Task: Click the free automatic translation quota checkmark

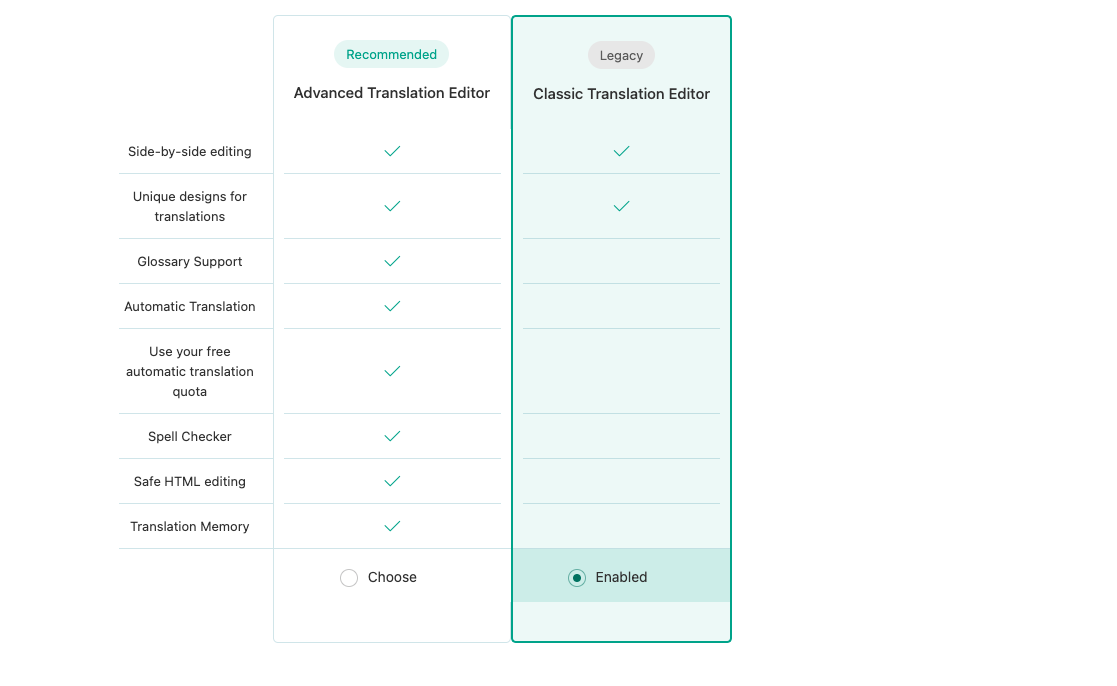Action: point(393,371)
